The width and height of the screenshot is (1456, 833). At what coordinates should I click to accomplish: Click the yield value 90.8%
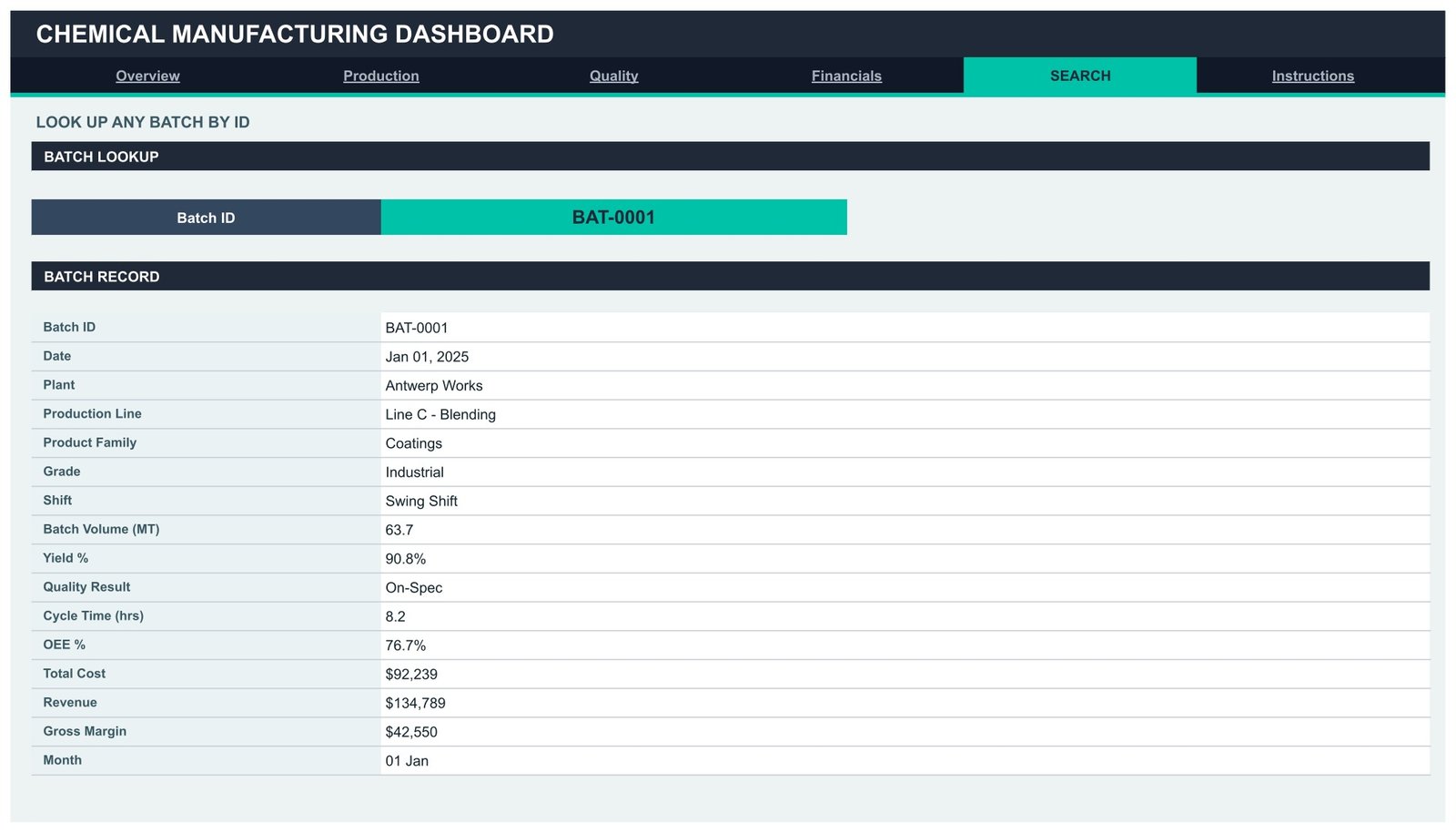[905, 559]
